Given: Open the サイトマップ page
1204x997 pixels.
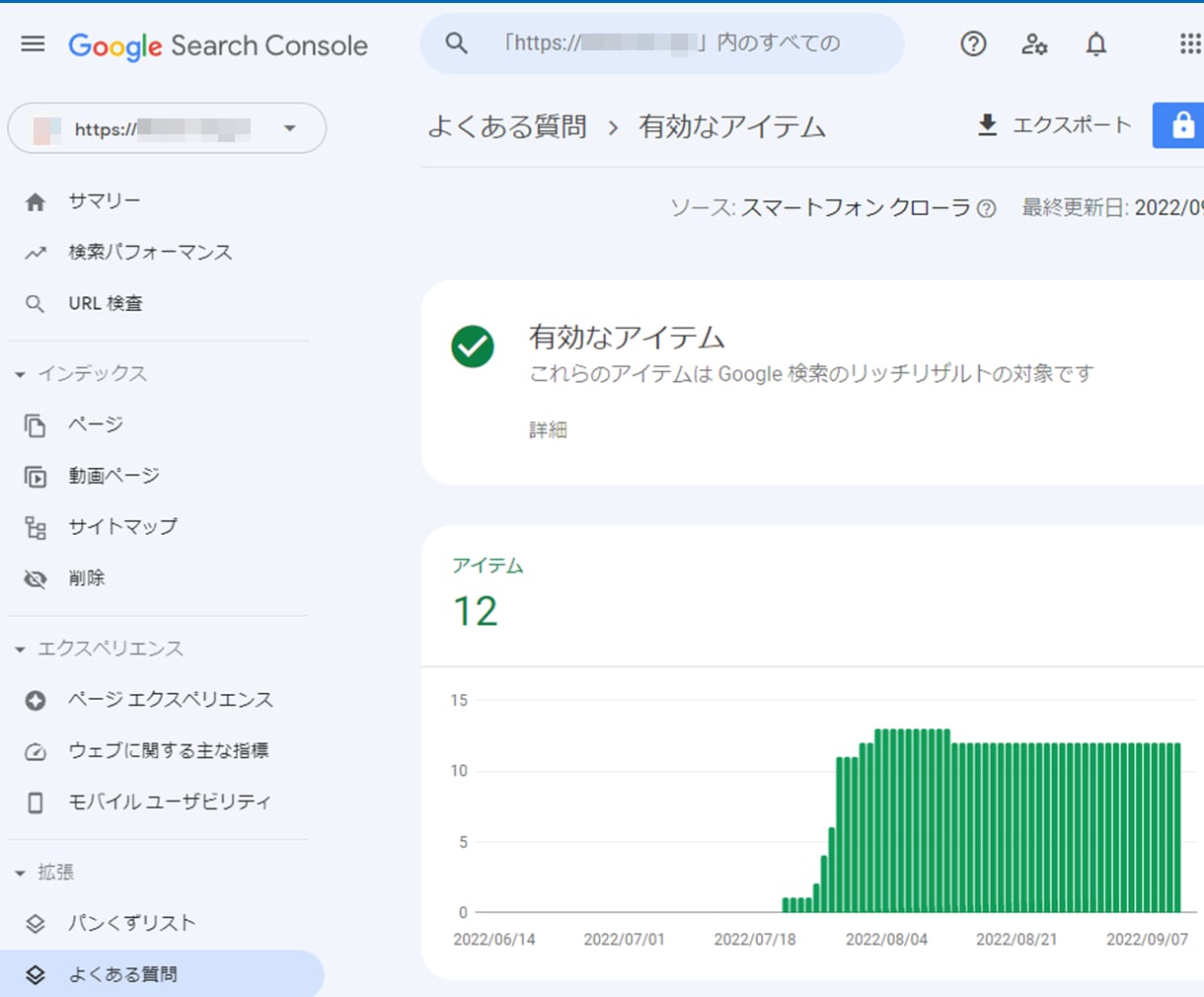Looking at the screenshot, I should pyautogui.click(x=122, y=527).
